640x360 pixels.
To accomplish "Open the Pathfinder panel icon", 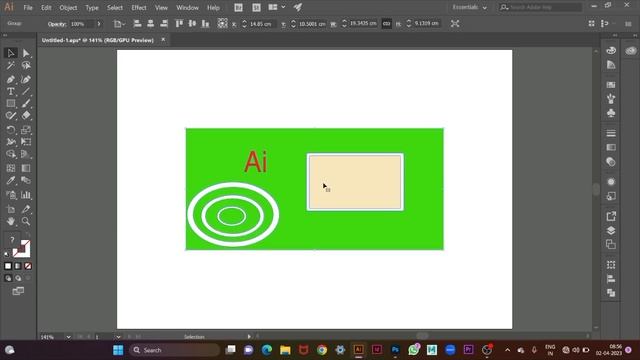I will click(611, 293).
